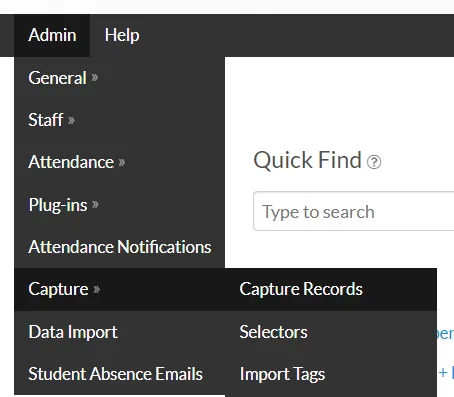Select the Capture menu entry
The width and height of the screenshot is (454, 397).
tap(119, 289)
